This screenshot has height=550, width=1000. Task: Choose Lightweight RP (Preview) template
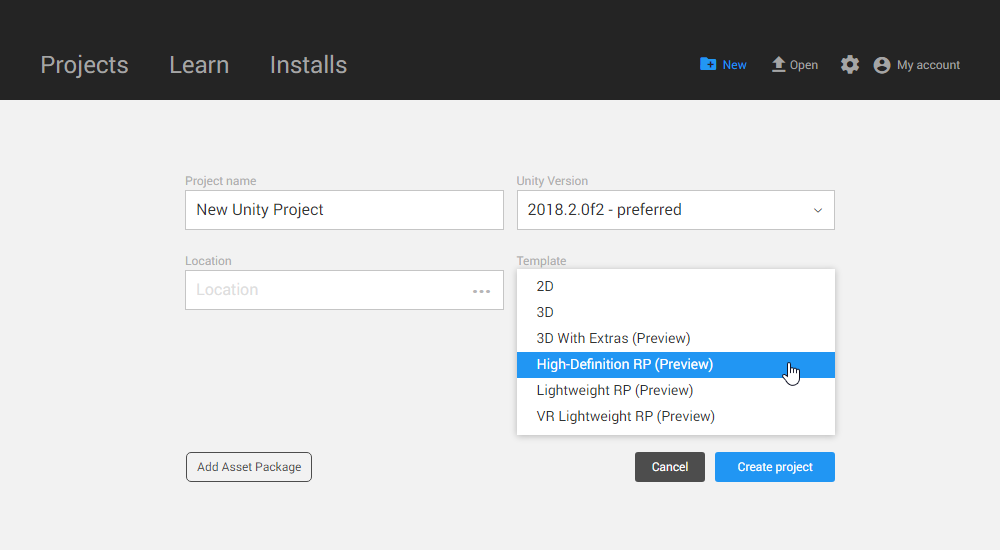[x=615, y=390]
